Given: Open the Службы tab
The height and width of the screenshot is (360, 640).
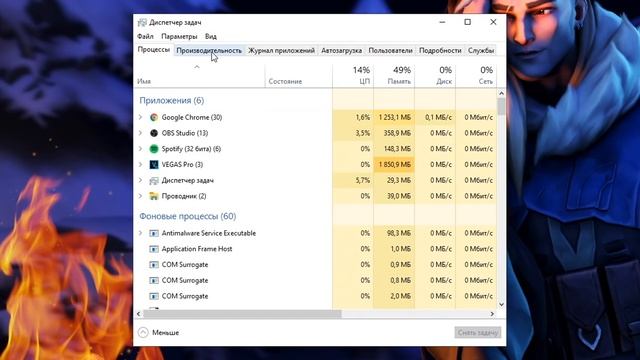Looking at the screenshot, I should tap(481, 51).
